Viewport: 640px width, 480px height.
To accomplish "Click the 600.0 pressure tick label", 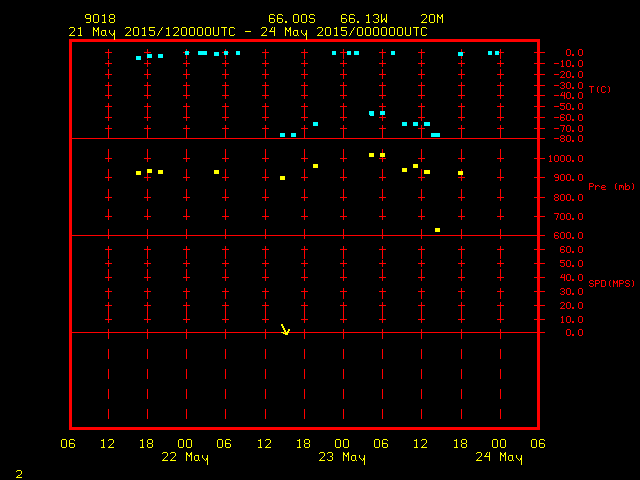I will (x=569, y=236).
